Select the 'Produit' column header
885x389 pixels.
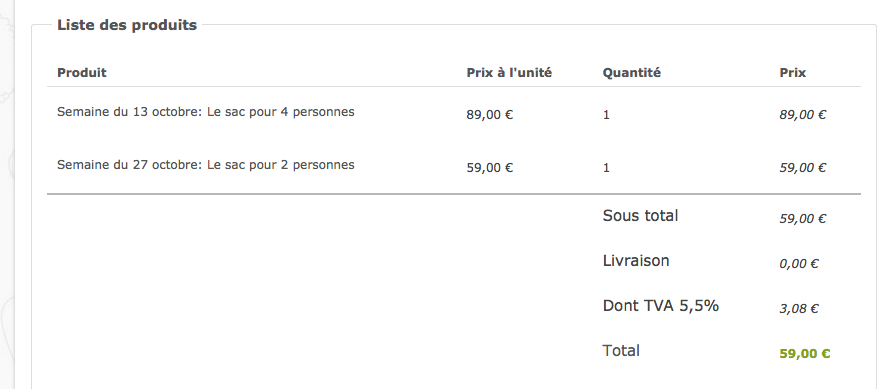click(82, 73)
